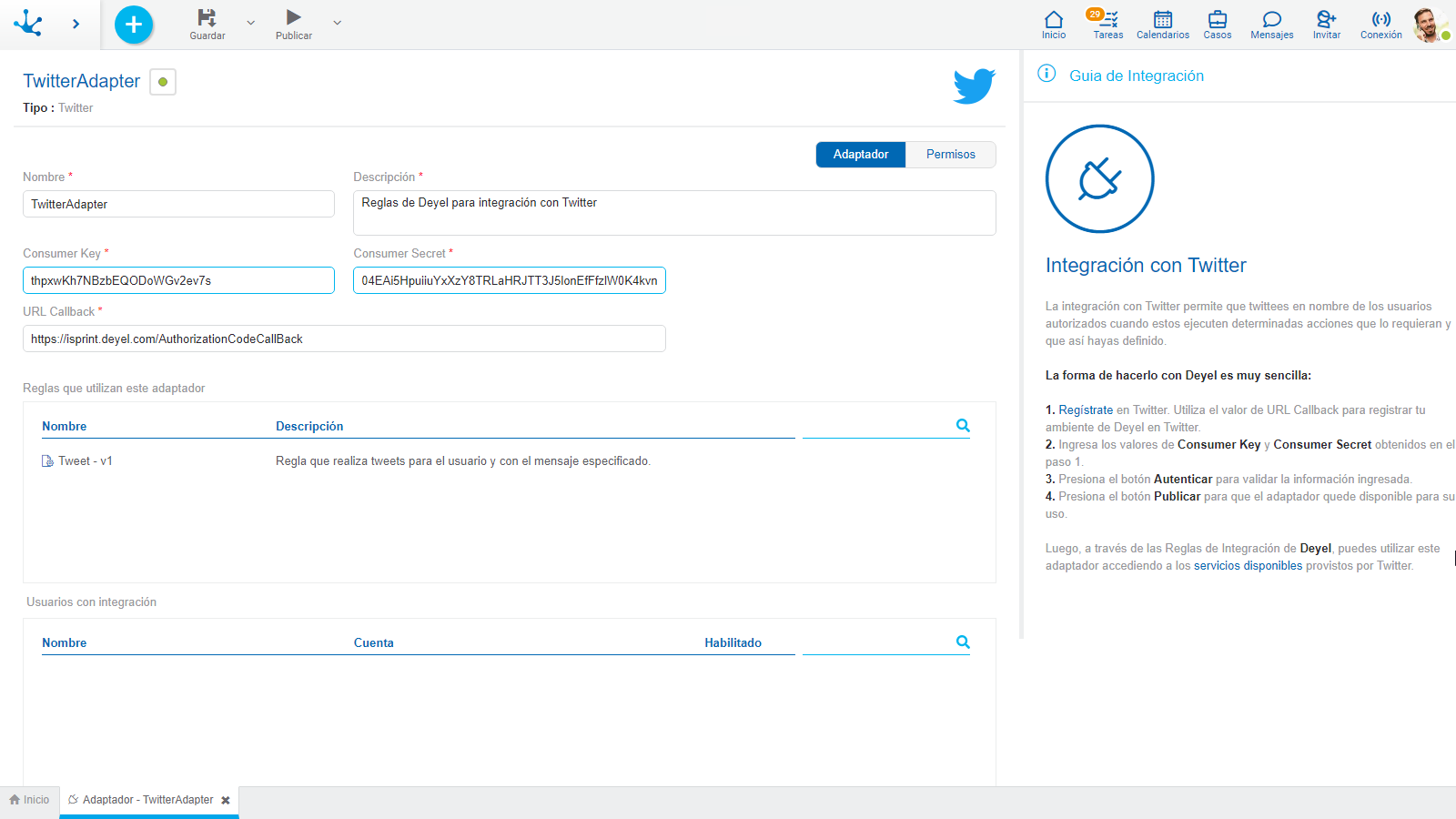Open the Tweet - v1 rule
1456x819 pixels.
tap(86, 461)
